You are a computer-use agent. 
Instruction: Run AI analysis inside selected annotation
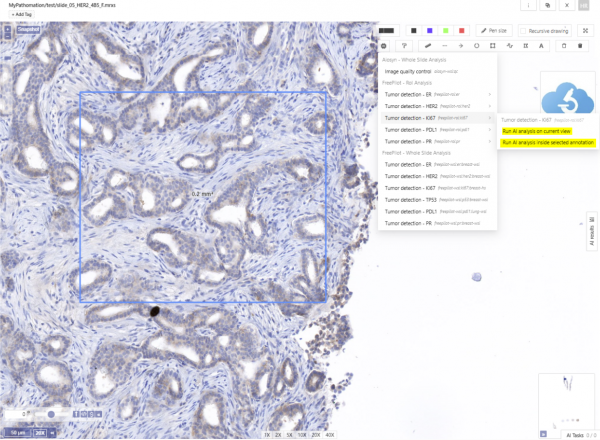coord(547,143)
